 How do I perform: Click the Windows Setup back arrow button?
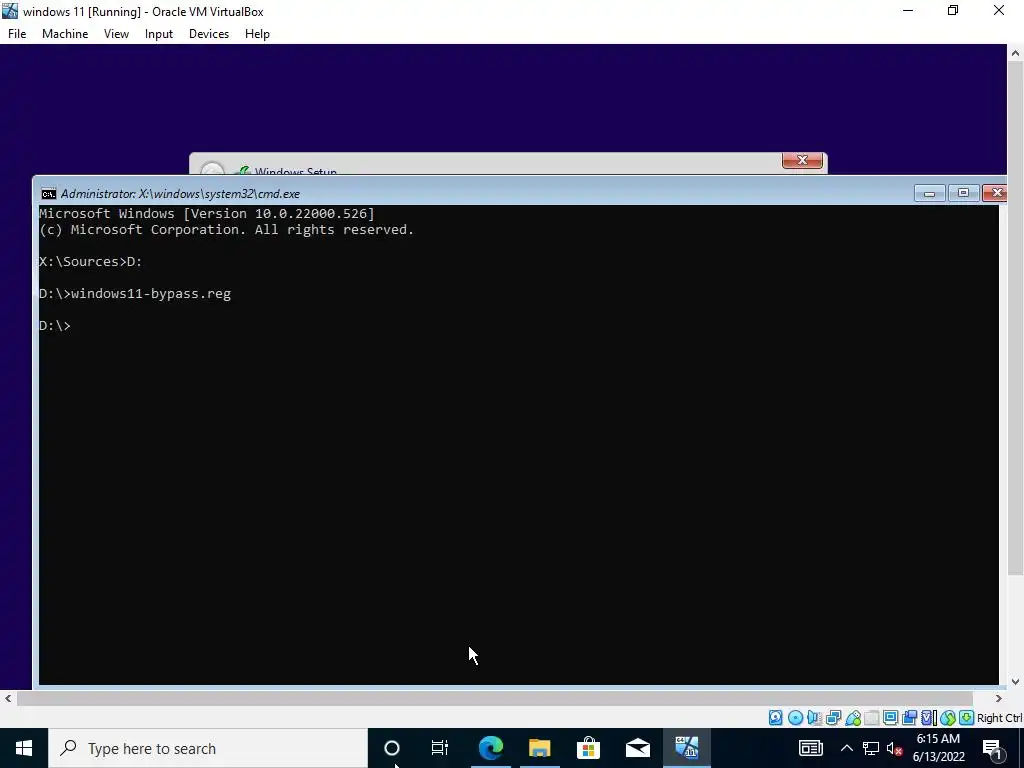point(212,169)
